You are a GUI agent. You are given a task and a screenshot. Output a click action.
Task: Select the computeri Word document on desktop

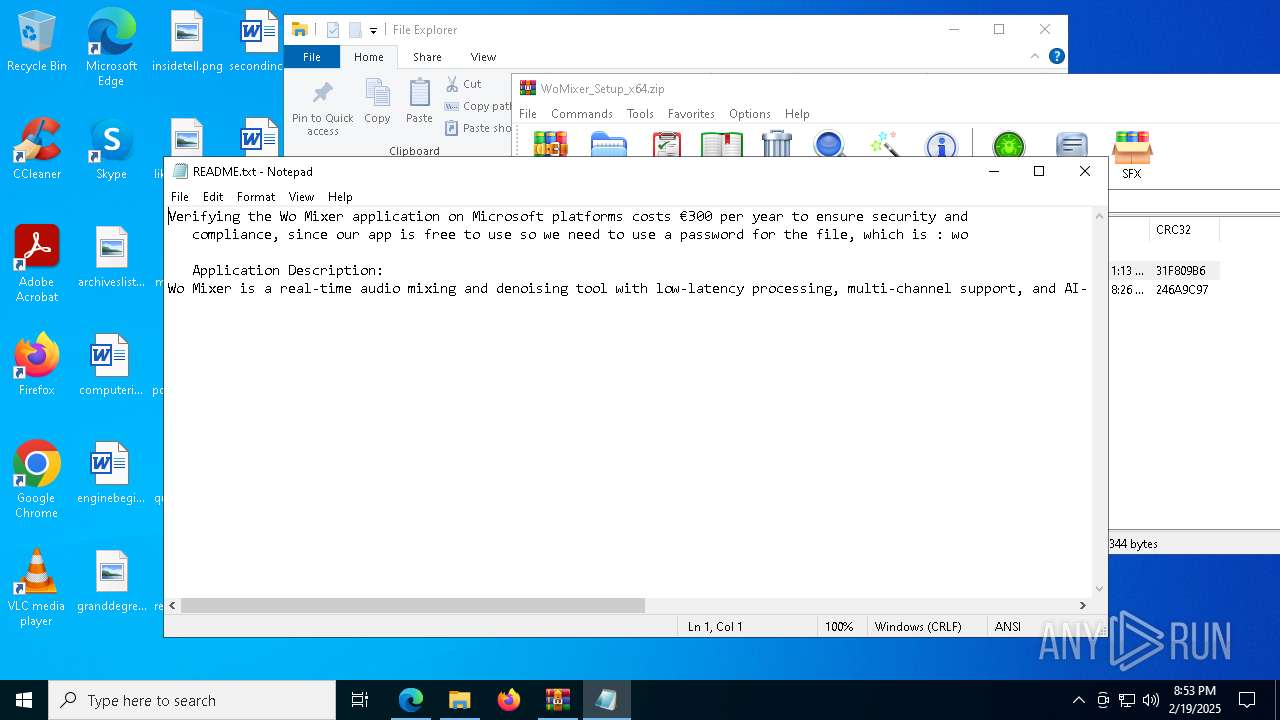111,365
